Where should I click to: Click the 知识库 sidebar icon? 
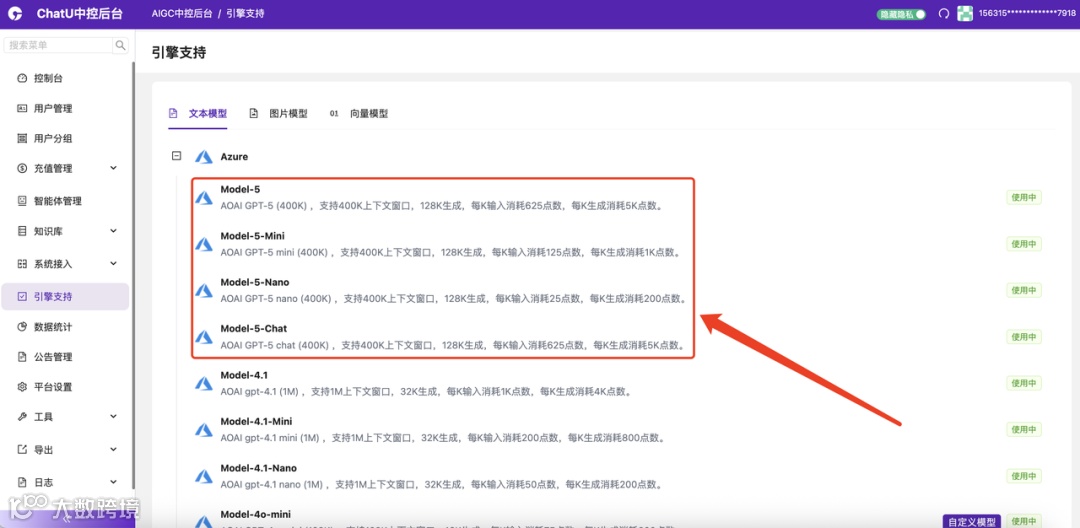[22, 231]
